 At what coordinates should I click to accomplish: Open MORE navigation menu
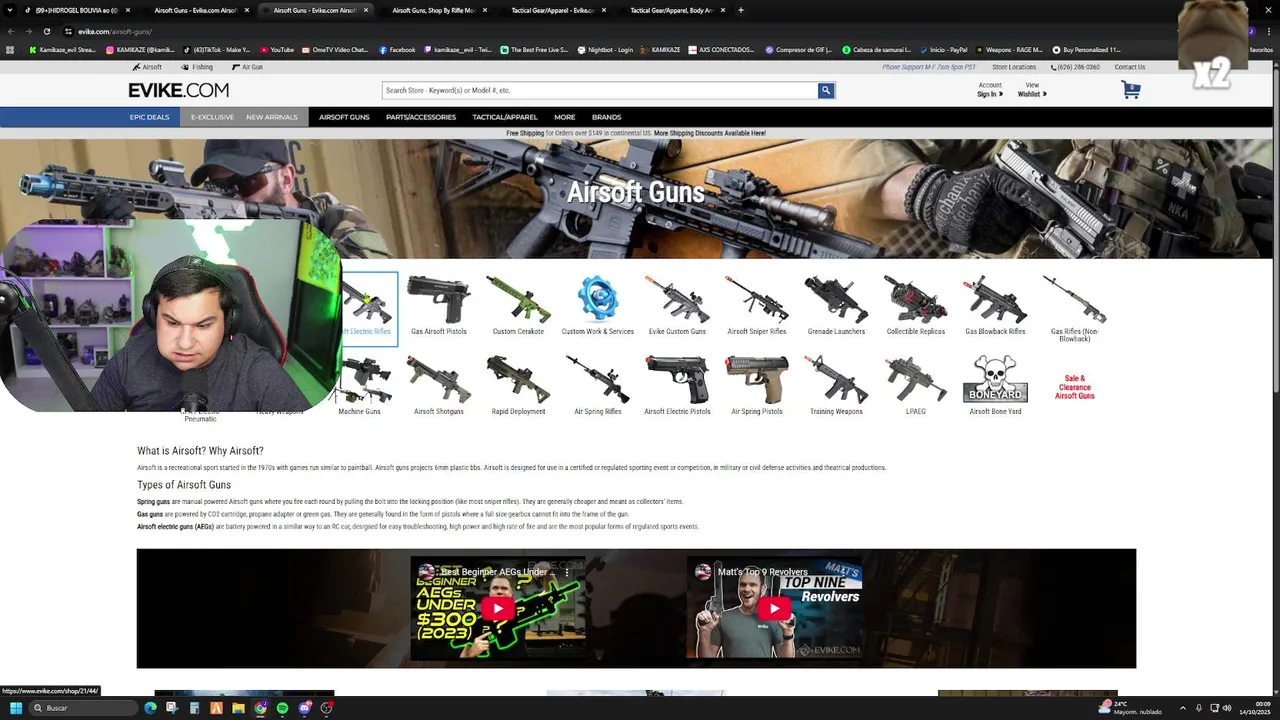click(x=565, y=117)
